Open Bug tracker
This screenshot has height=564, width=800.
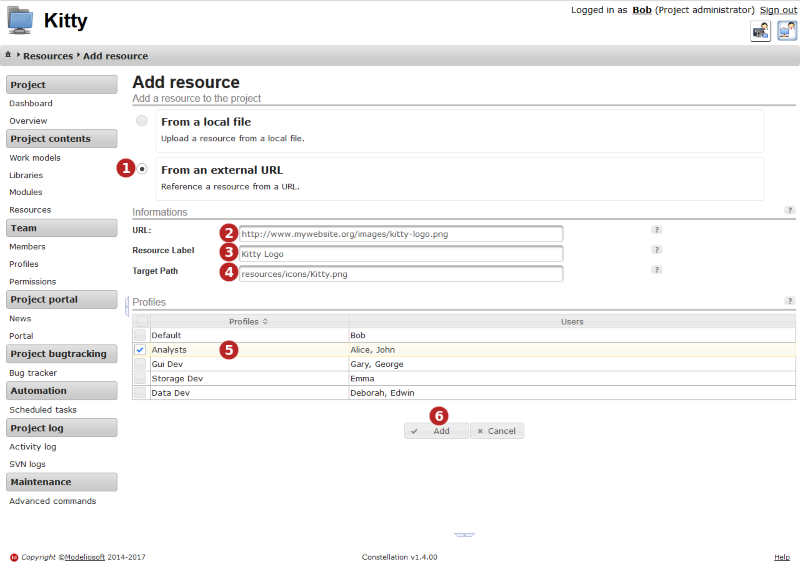click(x=33, y=373)
